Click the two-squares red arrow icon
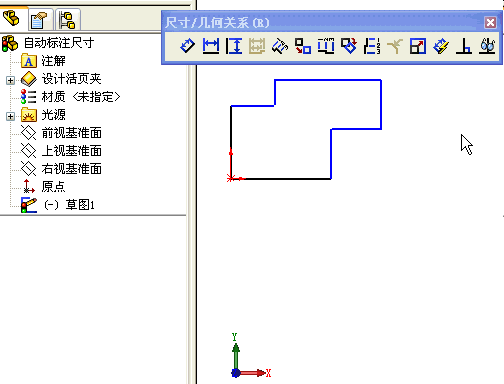 click(303, 46)
